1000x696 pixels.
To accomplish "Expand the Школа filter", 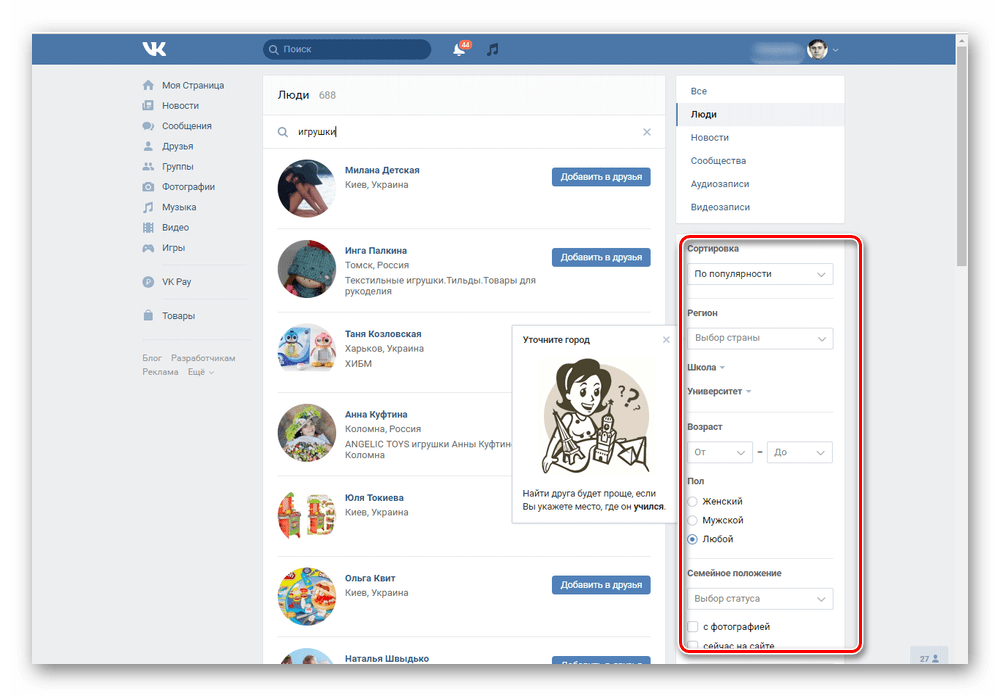I will (706, 367).
